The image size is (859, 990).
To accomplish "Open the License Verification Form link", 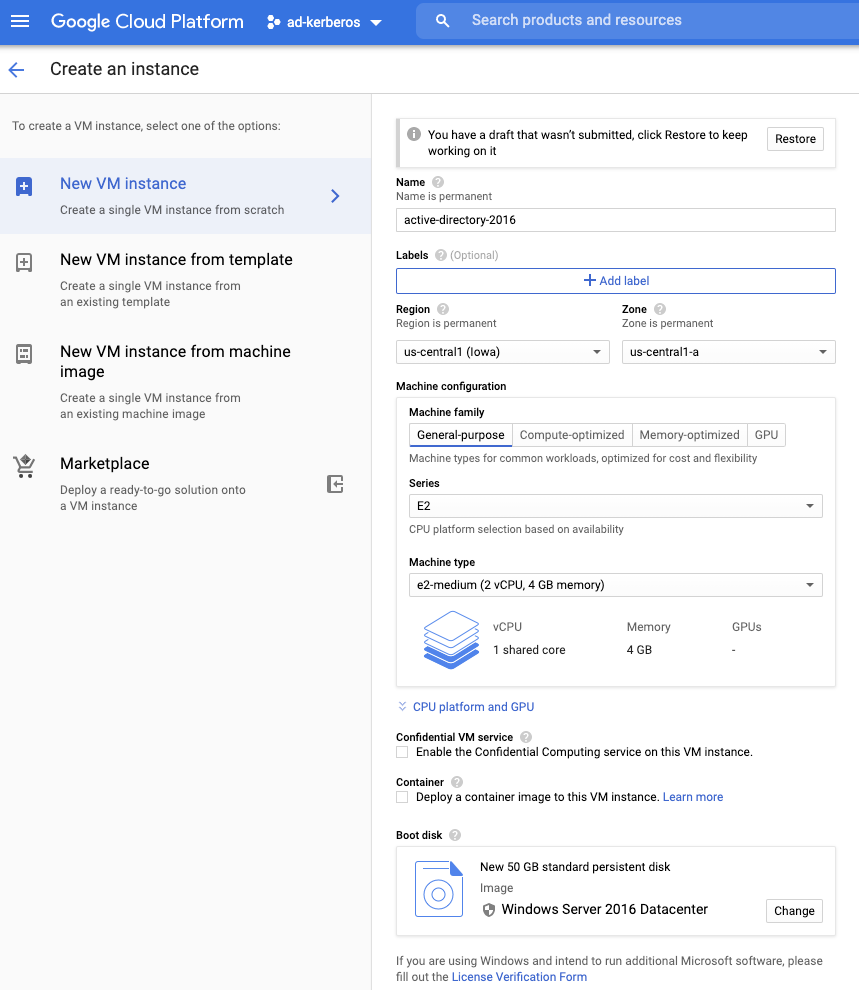I will [519, 977].
